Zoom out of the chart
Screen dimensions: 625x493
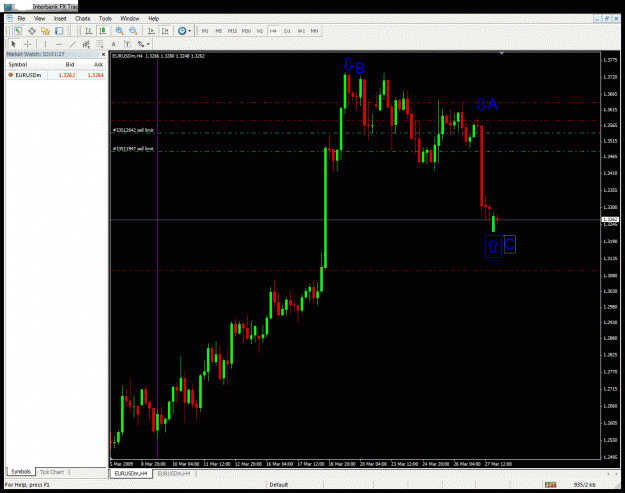[133, 31]
